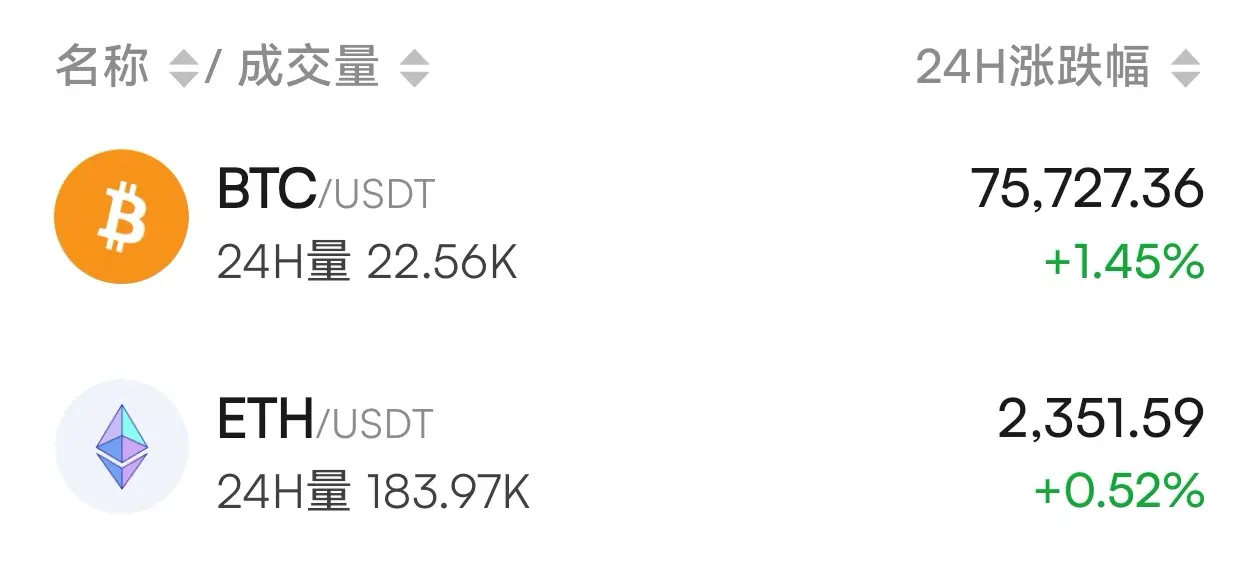Viewport: 1260px width, 577px height.
Task: Tap the 名称 column header label
Action: click(x=102, y=68)
